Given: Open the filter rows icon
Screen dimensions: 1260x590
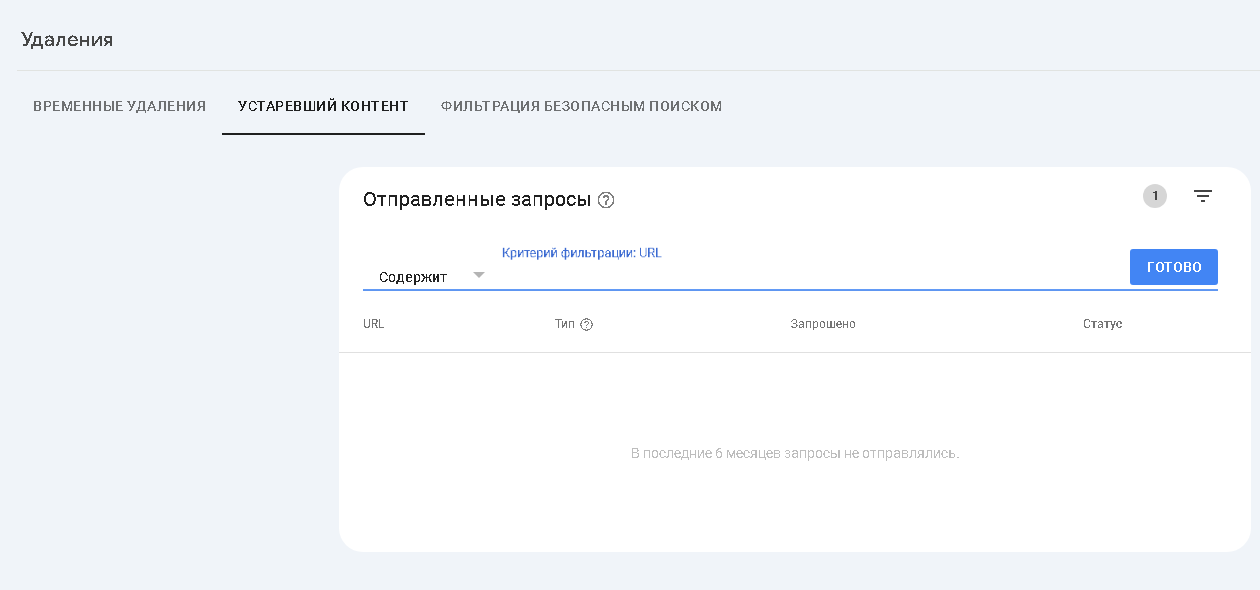Looking at the screenshot, I should click(1203, 197).
